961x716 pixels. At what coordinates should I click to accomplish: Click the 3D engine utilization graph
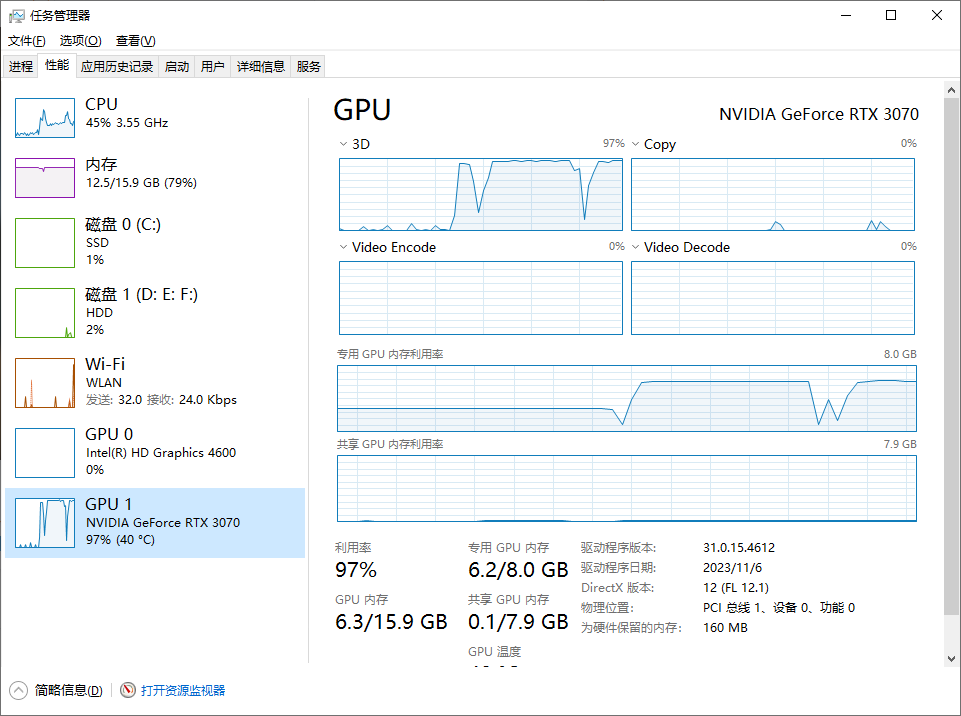click(481, 194)
